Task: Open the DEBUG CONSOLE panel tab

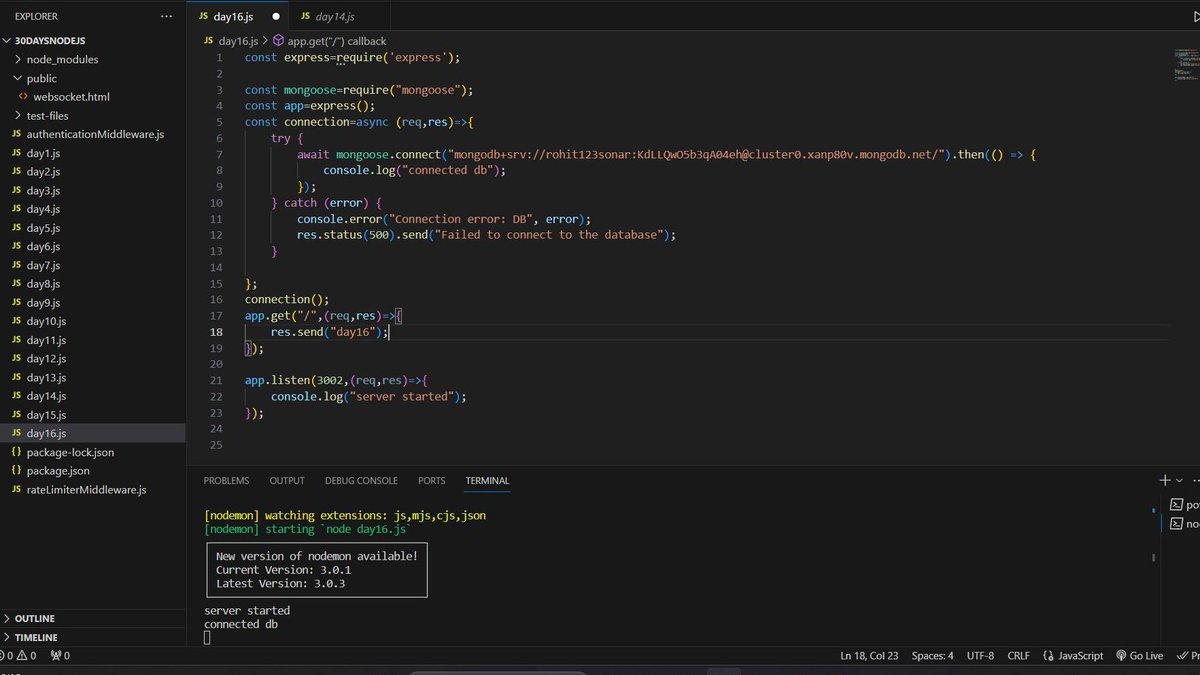Action: pos(361,481)
